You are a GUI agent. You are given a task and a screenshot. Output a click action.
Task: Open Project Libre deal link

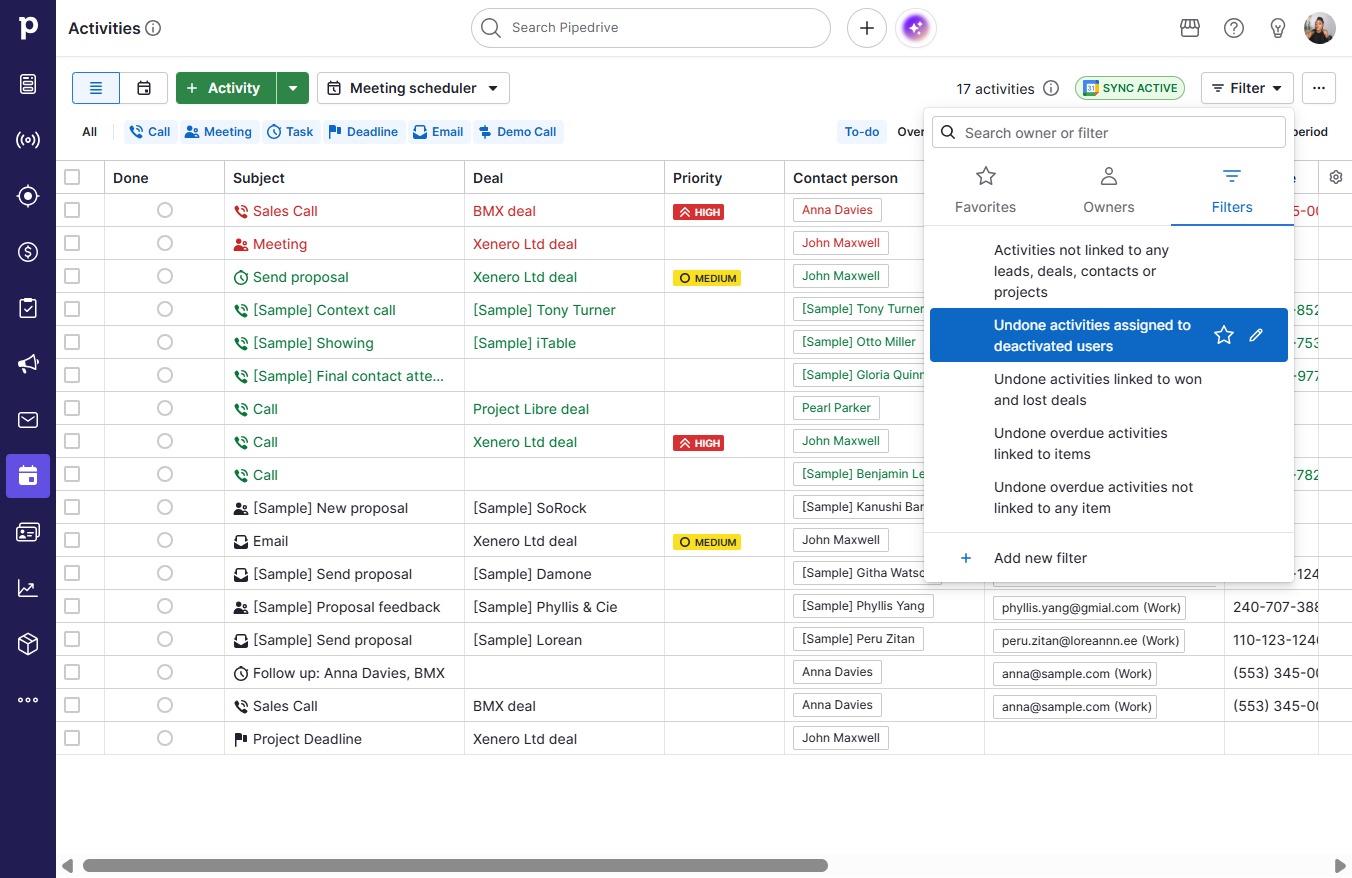coord(531,409)
